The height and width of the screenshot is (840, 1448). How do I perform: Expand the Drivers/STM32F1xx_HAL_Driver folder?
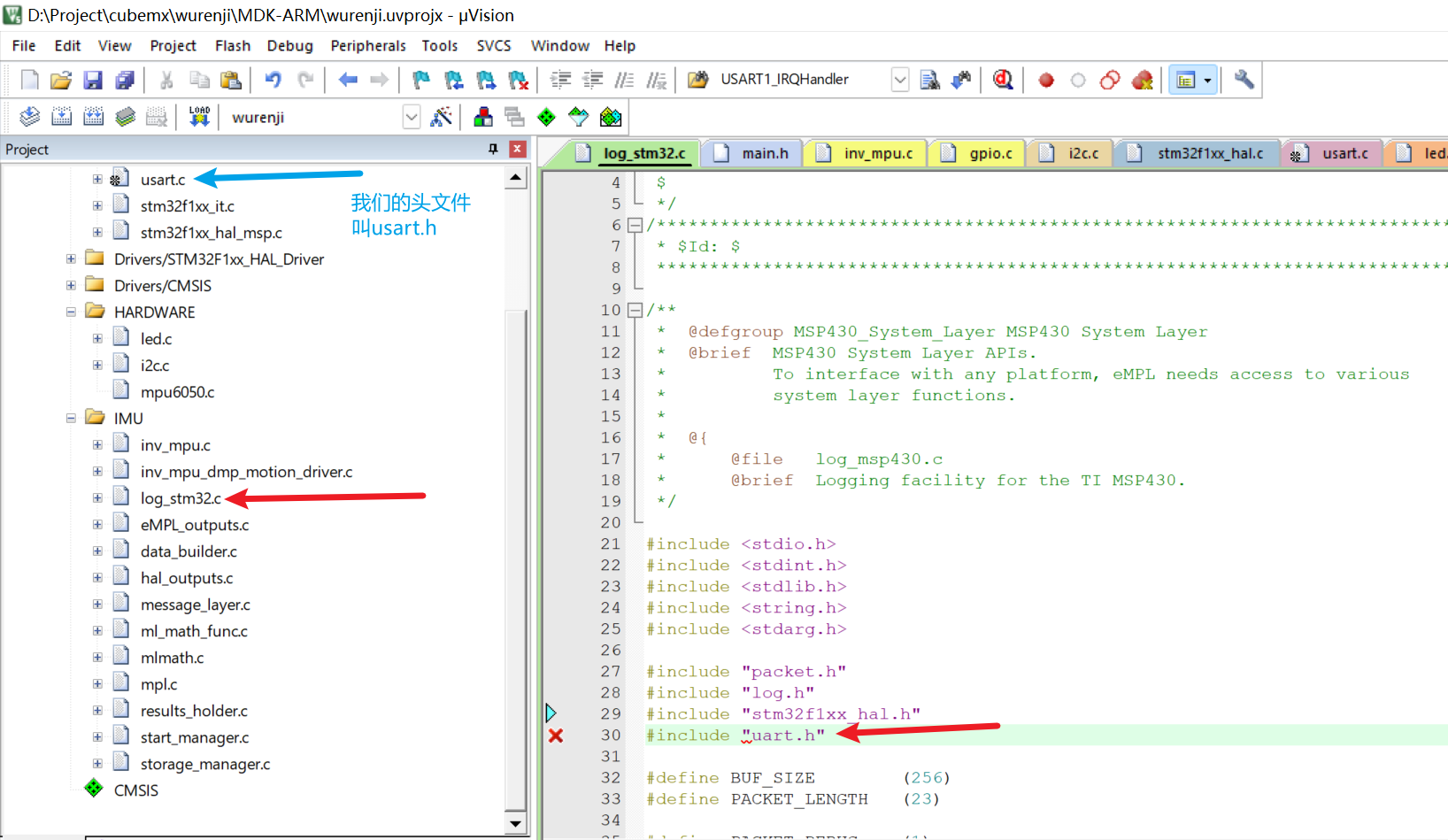click(71, 258)
